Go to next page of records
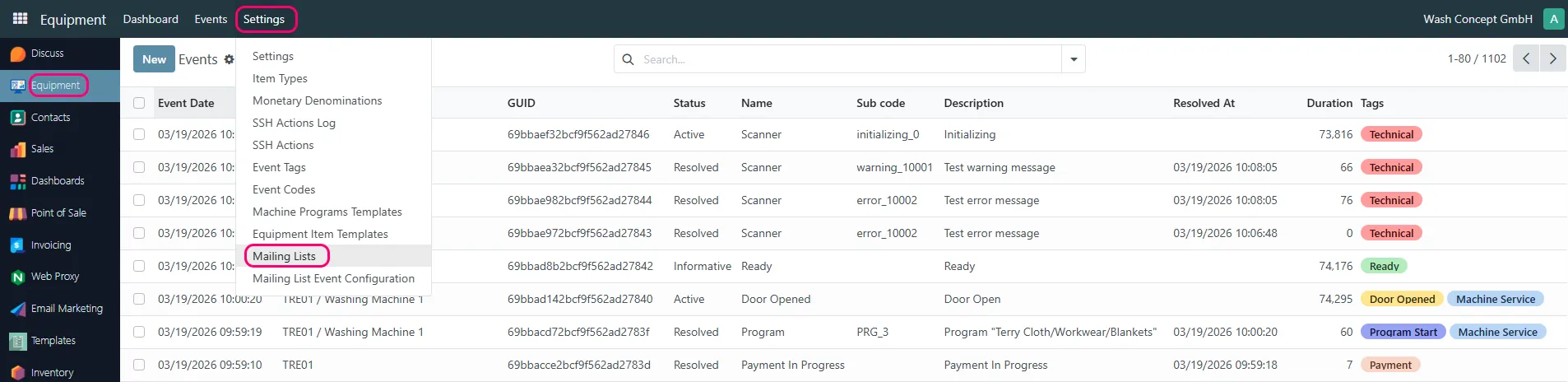Viewport: 1568px width, 382px height. click(1552, 58)
